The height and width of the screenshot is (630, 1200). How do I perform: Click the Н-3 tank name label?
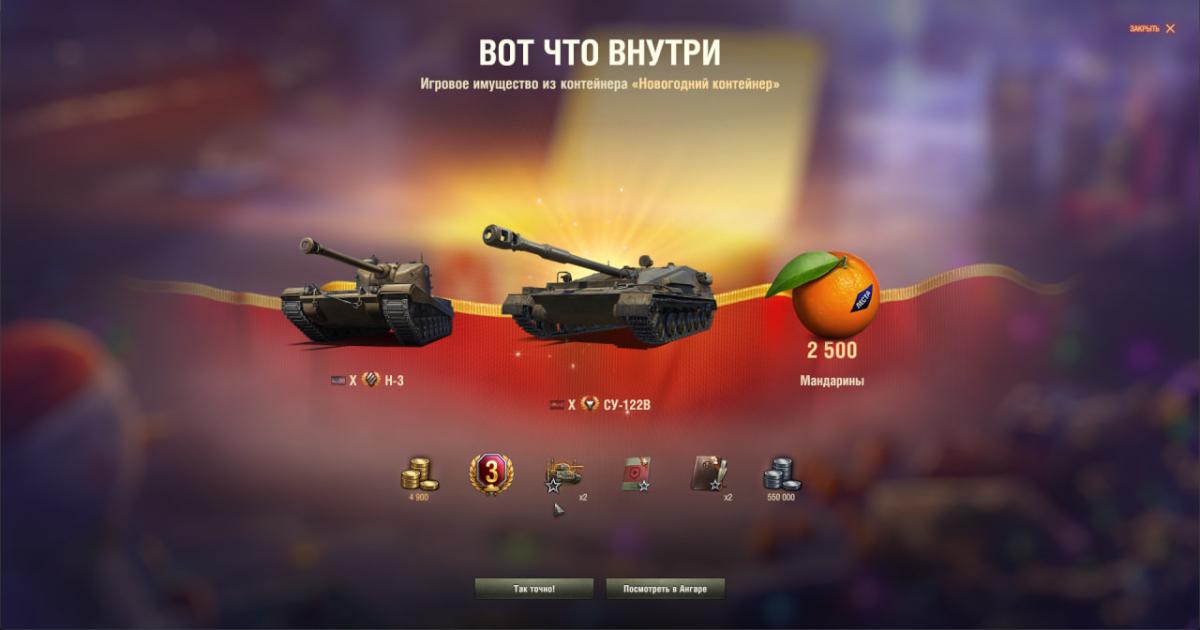pyautogui.click(x=394, y=381)
